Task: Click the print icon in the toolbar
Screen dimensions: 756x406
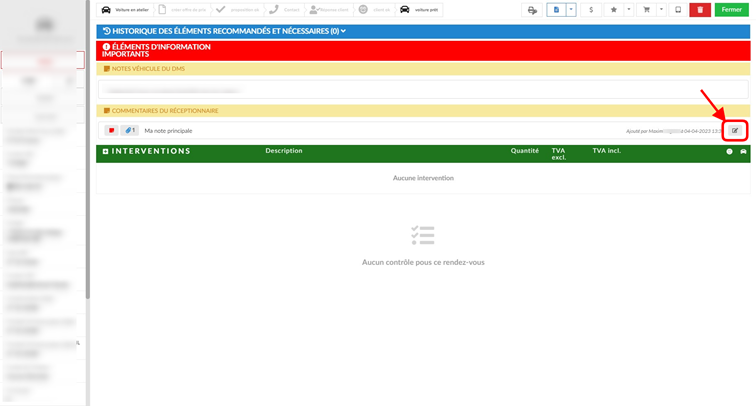Action: tap(532, 10)
